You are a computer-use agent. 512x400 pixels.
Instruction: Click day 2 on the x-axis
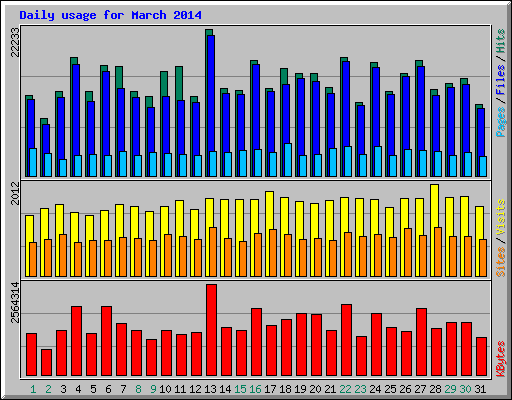coord(48,389)
